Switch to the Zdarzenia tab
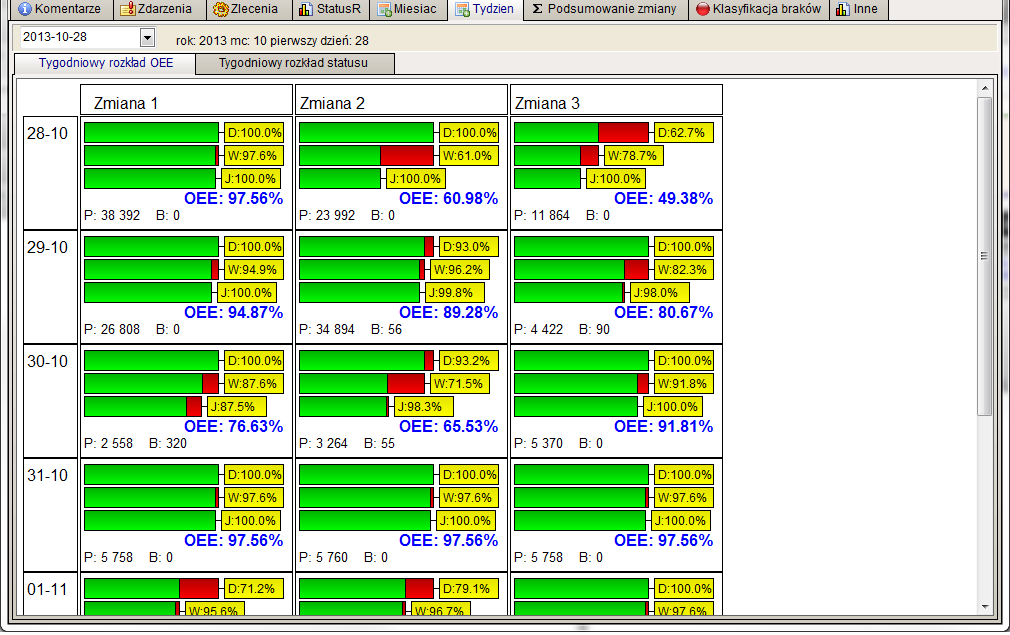Viewport: 1010px width, 635px height. [158, 9]
